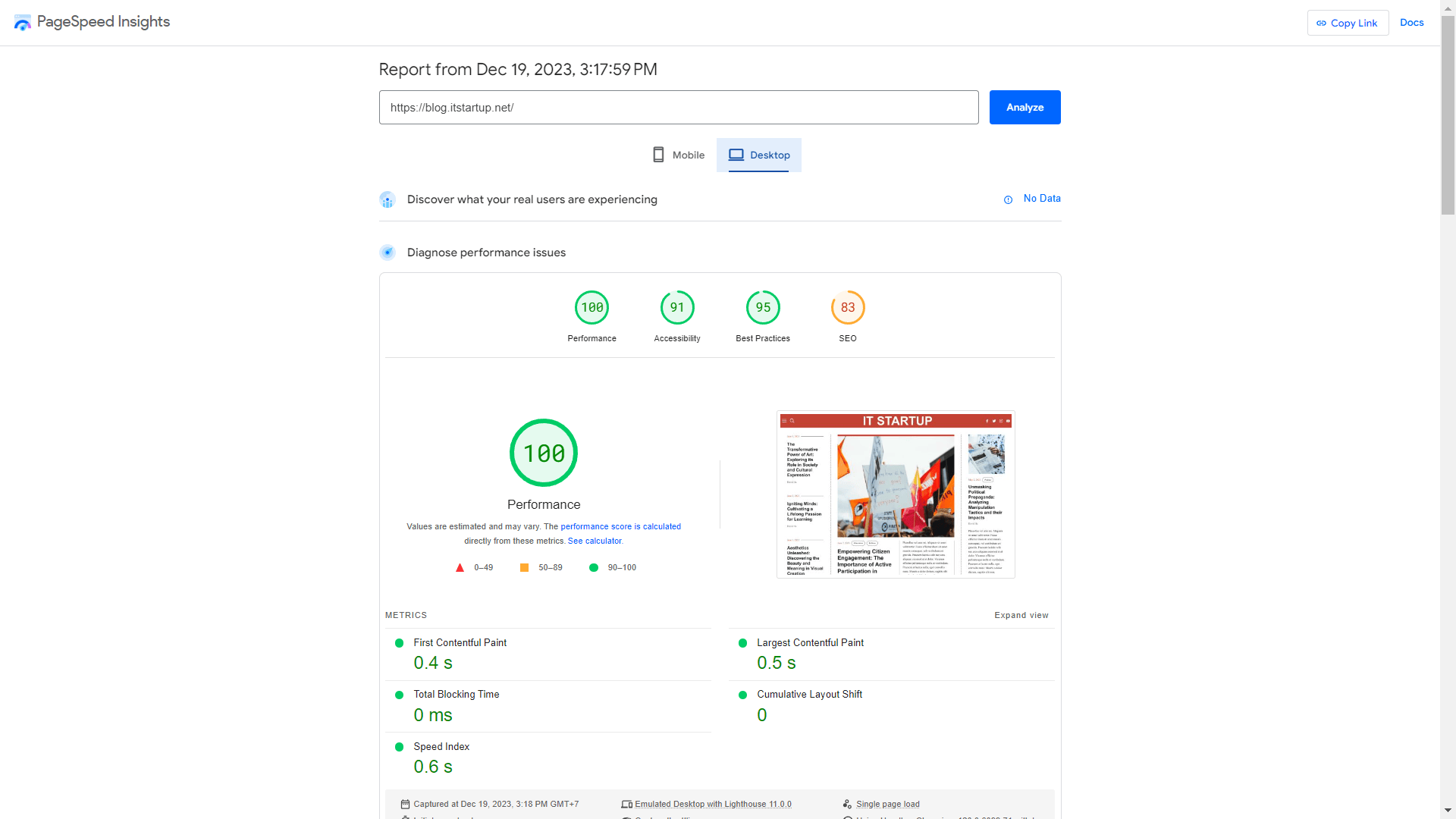Image resolution: width=1456 pixels, height=819 pixels.
Task: Click the device icon beside Emulated Desktop
Action: (626, 804)
